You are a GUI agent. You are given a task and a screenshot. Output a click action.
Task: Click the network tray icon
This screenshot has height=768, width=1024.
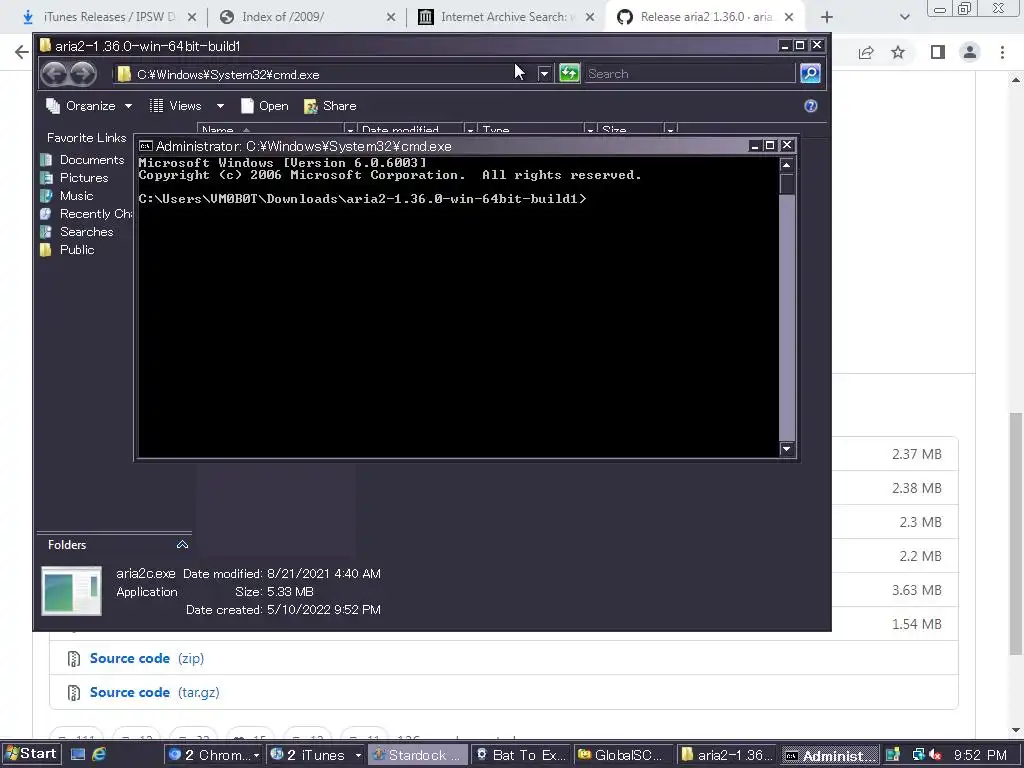tap(918, 755)
